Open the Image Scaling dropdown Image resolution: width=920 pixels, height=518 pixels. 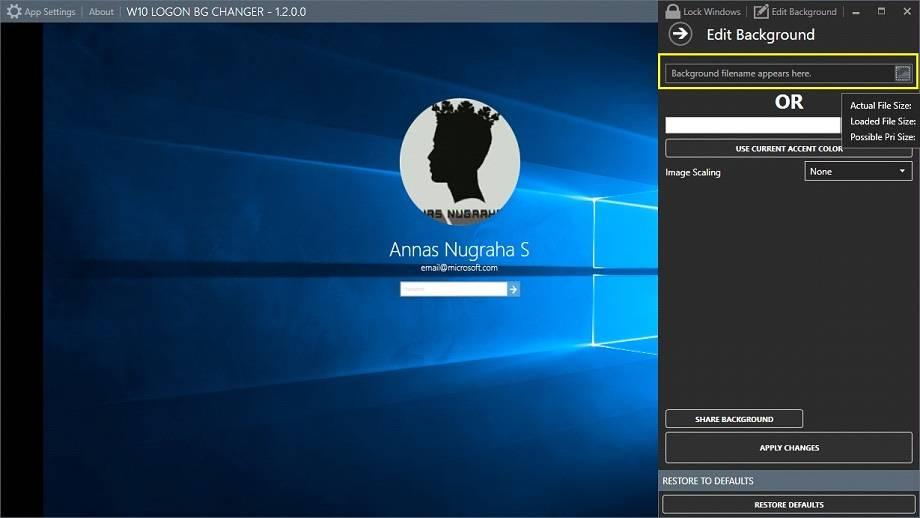click(x=858, y=171)
